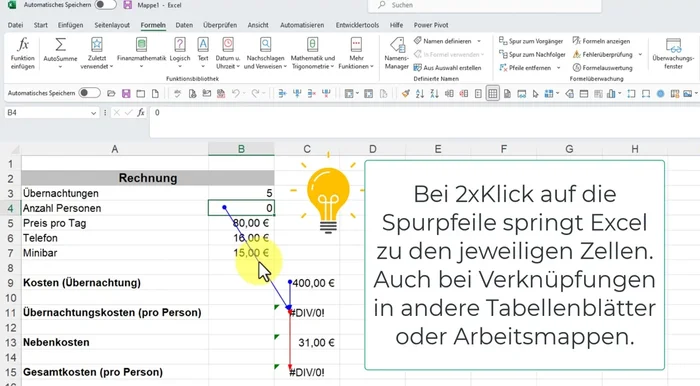Switch to the Automatisieren tab
This screenshot has width=700, height=386.
pos(302,25)
